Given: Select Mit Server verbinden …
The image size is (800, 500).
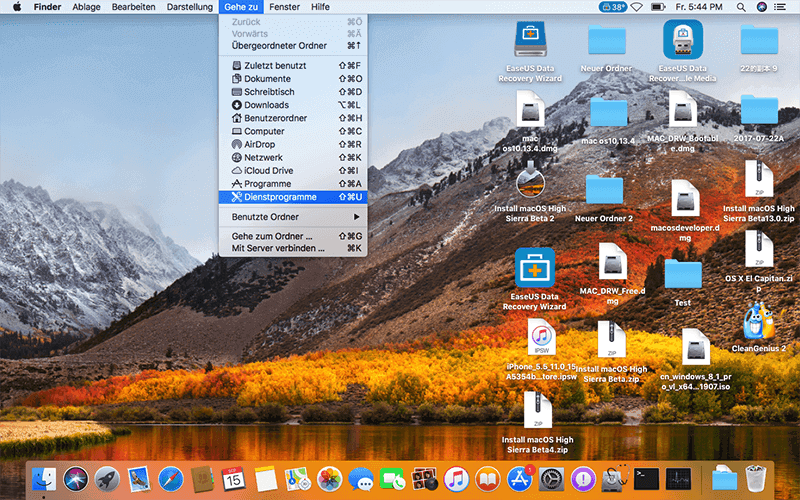Looking at the screenshot, I should (x=293, y=248).
